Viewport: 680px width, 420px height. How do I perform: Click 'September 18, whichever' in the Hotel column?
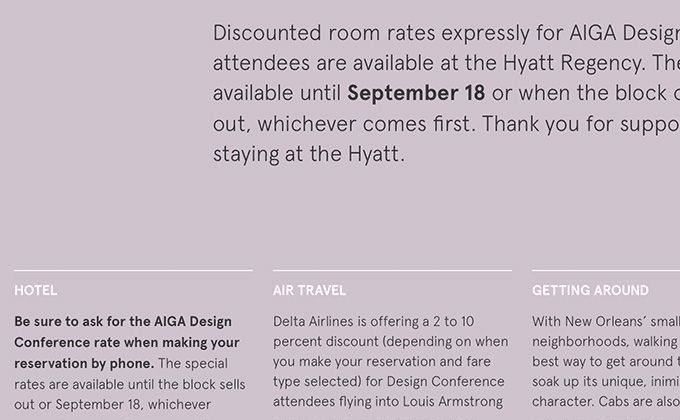click(133, 404)
